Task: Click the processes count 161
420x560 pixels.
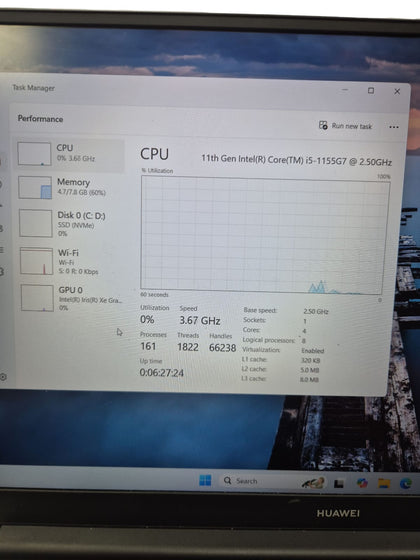Action: pyautogui.click(x=148, y=346)
